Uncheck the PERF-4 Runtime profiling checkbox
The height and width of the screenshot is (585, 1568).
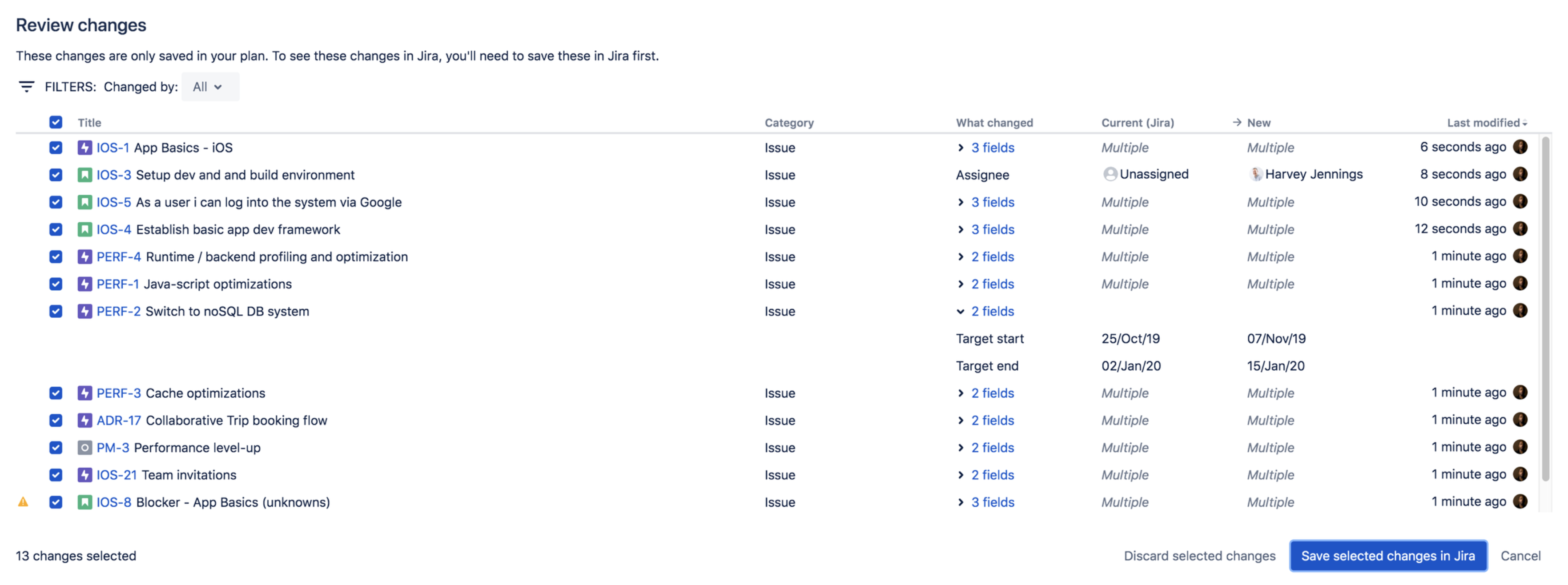point(56,257)
